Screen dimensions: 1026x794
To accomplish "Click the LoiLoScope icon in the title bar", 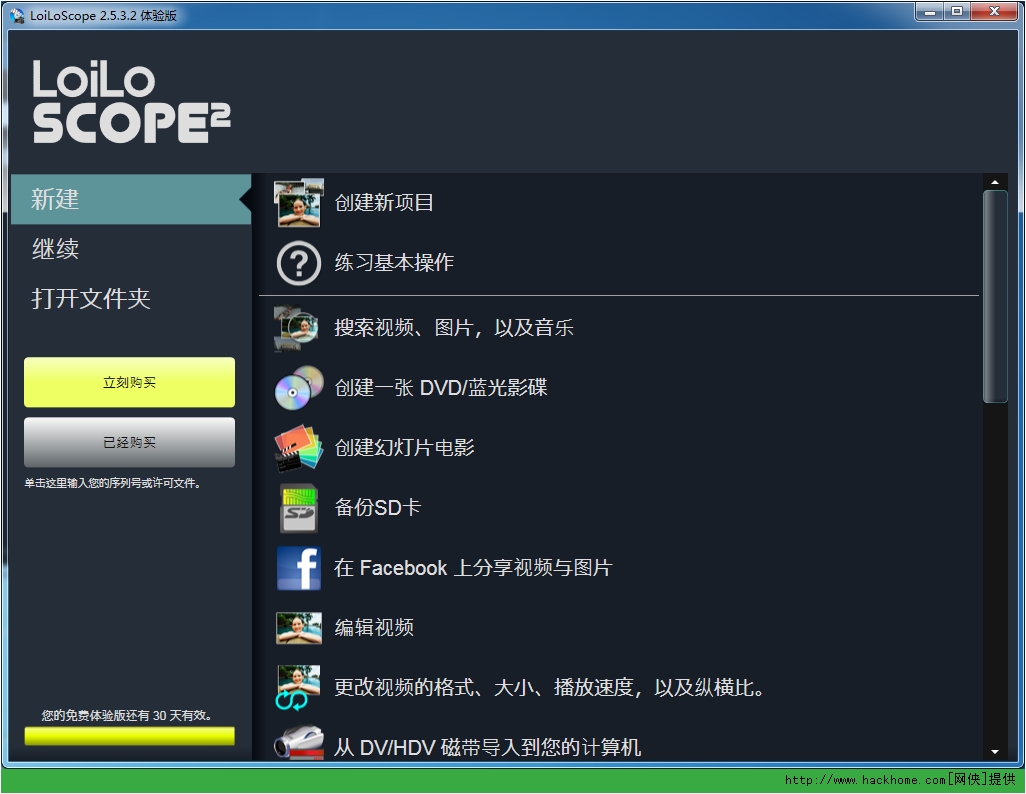I will pos(17,14).
